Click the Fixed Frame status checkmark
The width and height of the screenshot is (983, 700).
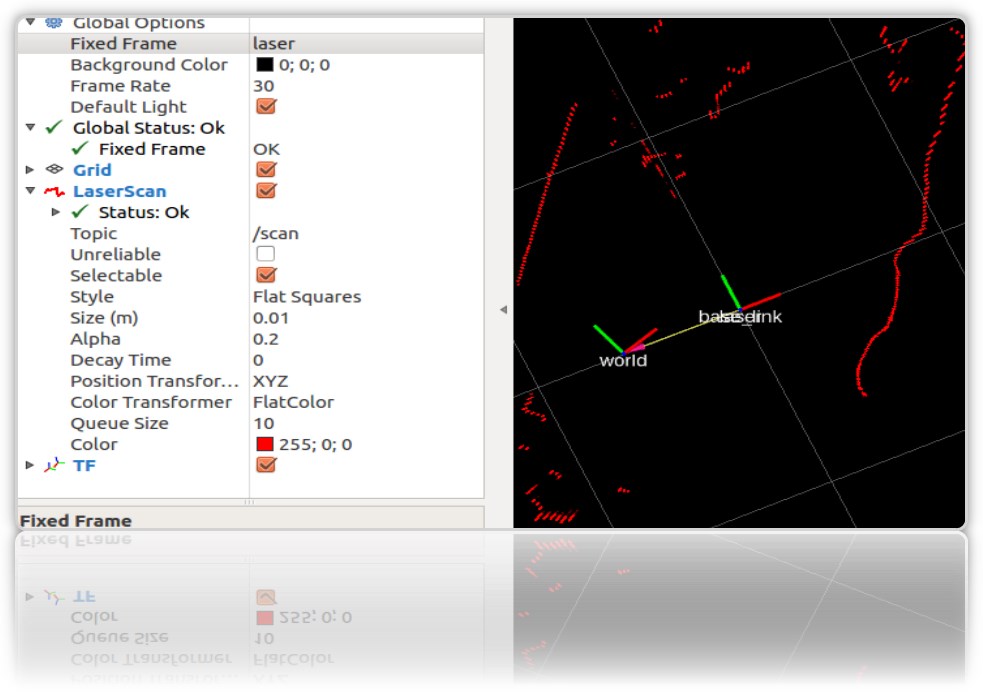point(80,149)
